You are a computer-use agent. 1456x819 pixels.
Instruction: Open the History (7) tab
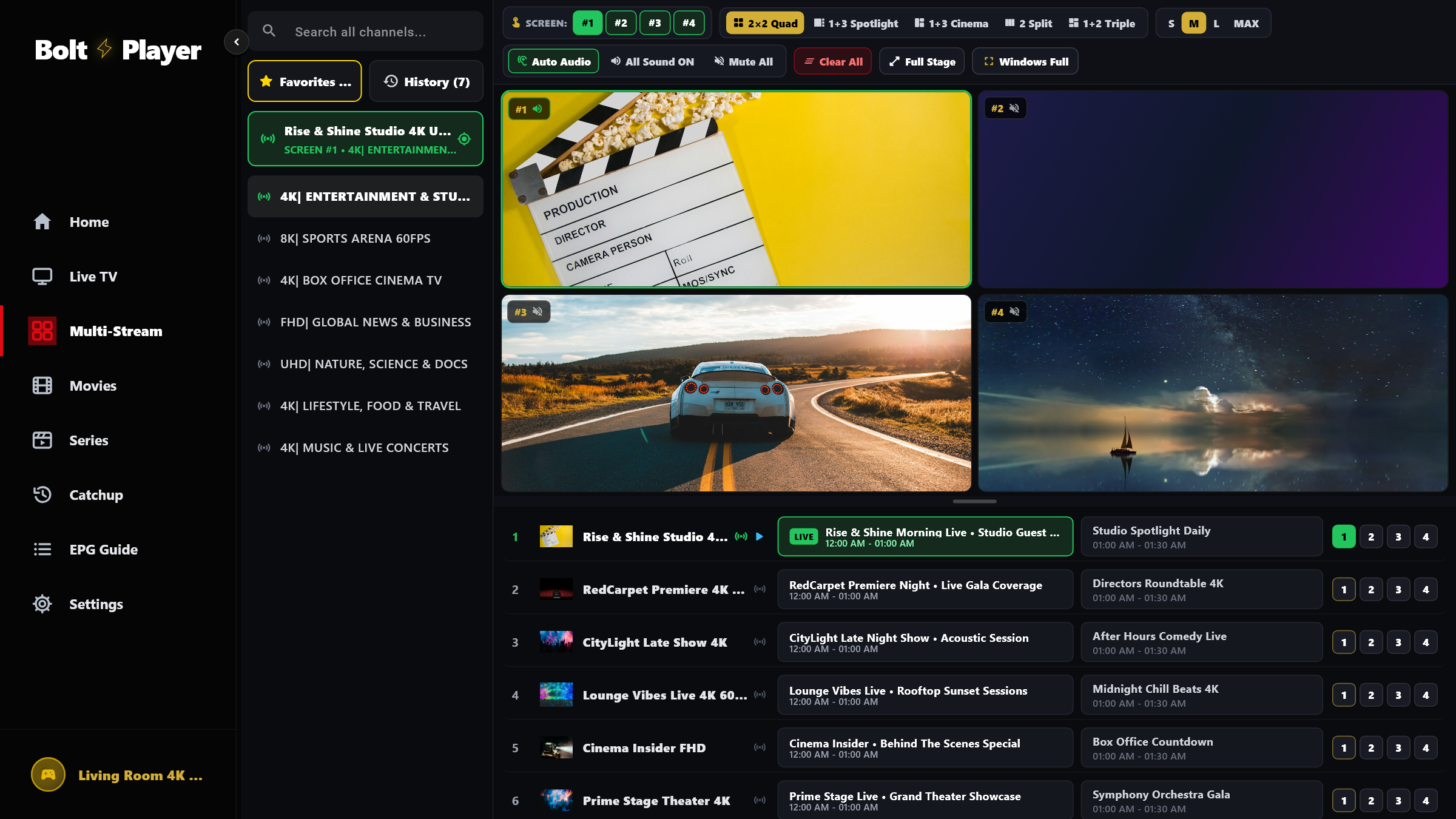click(x=426, y=81)
